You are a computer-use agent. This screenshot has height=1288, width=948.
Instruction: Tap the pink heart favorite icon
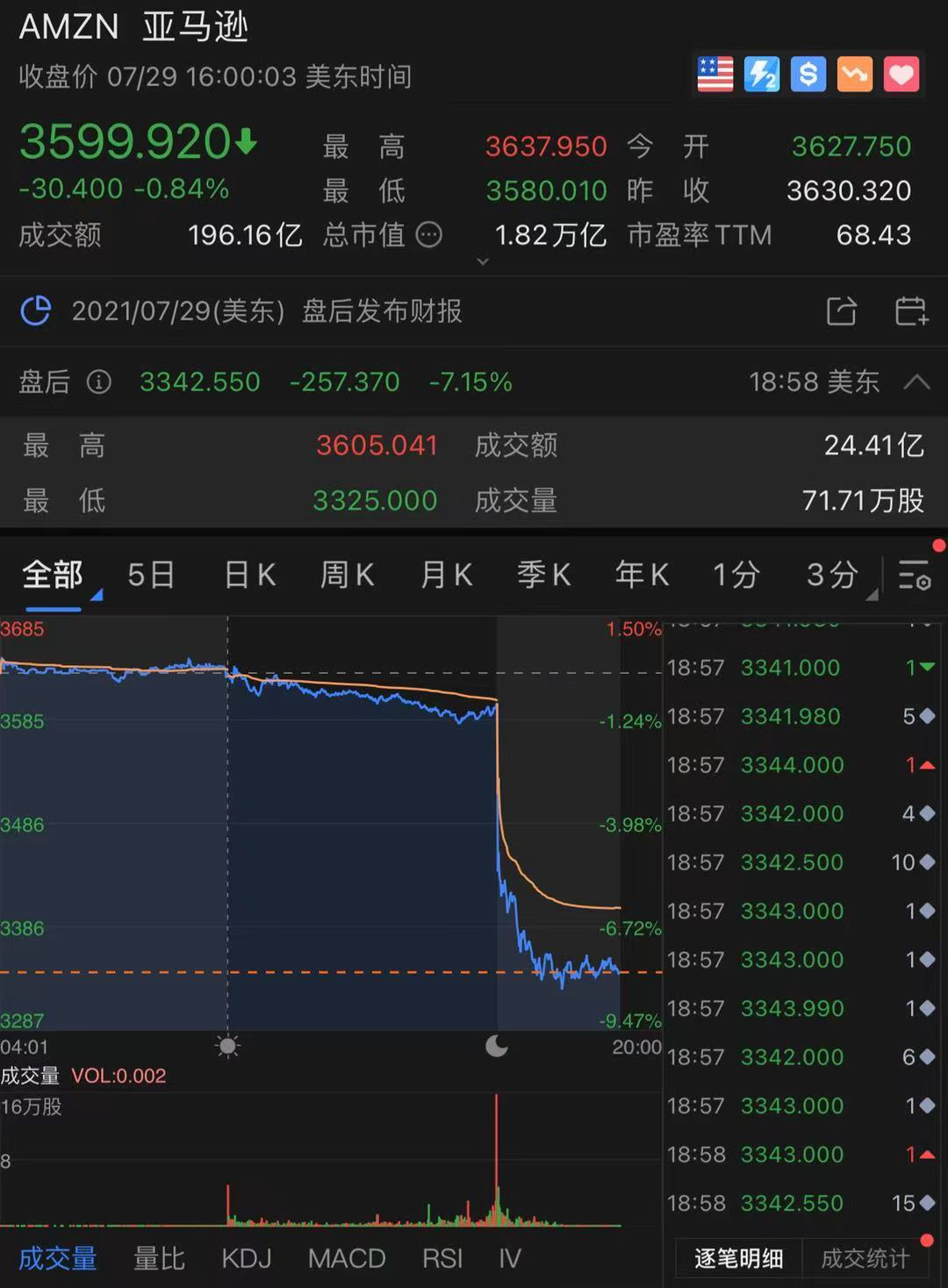901,75
